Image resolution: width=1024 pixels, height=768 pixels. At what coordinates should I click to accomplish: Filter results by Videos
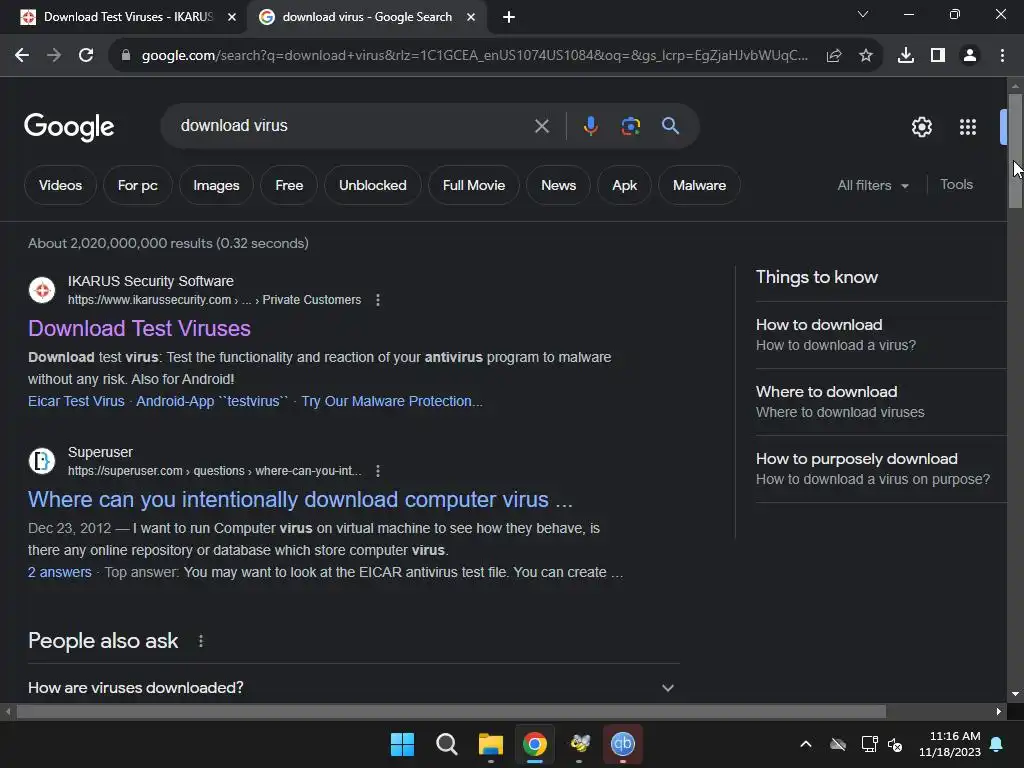pos(60,185)
